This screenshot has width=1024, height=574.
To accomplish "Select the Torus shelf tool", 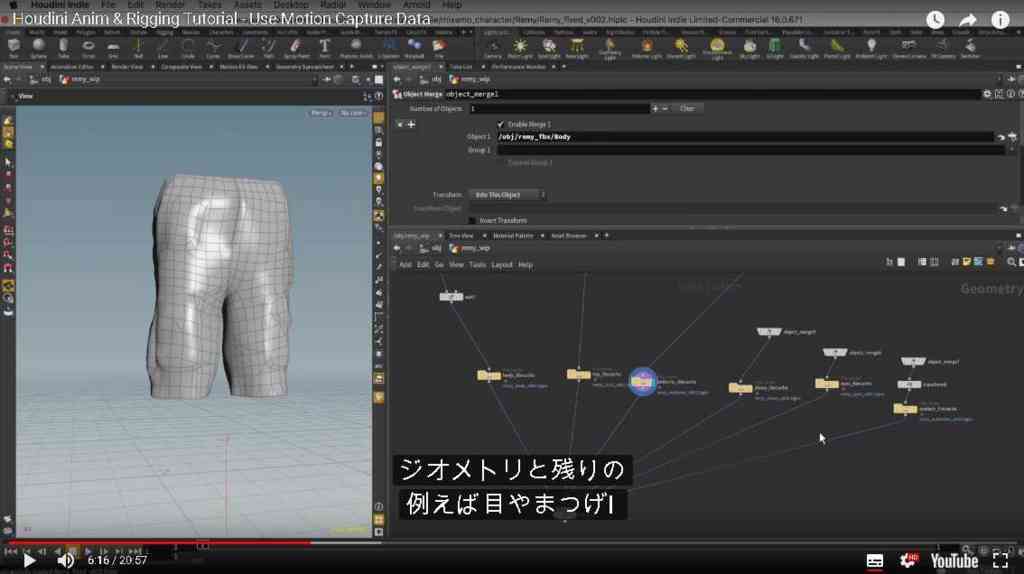I will [88, 47].
